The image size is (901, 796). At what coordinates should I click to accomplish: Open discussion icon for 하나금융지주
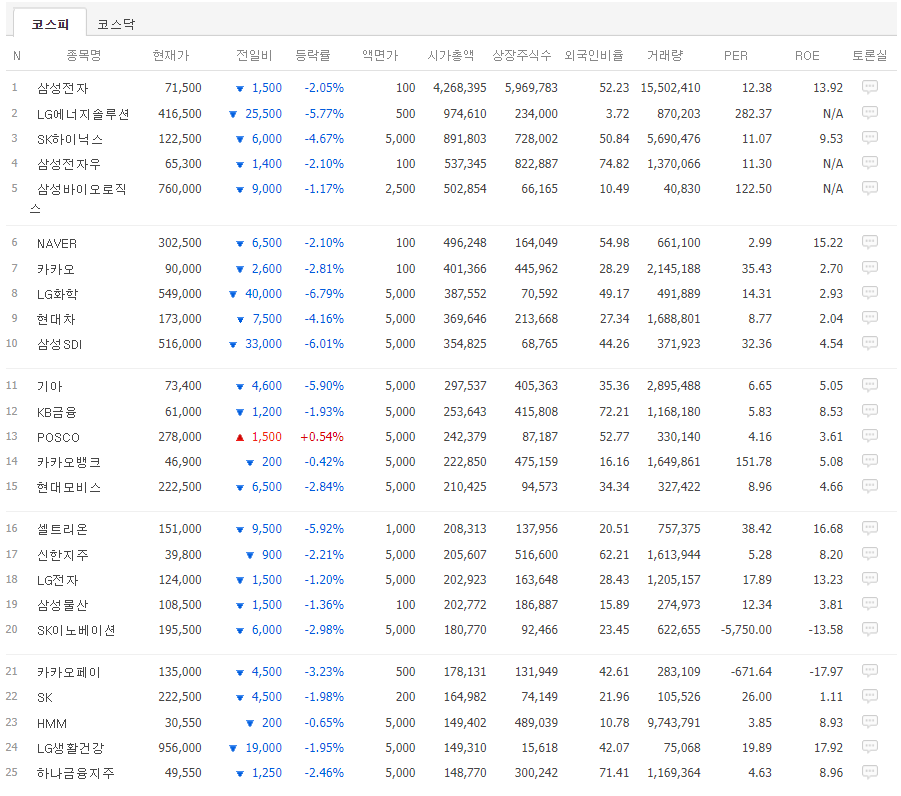[x=869, y=772]
